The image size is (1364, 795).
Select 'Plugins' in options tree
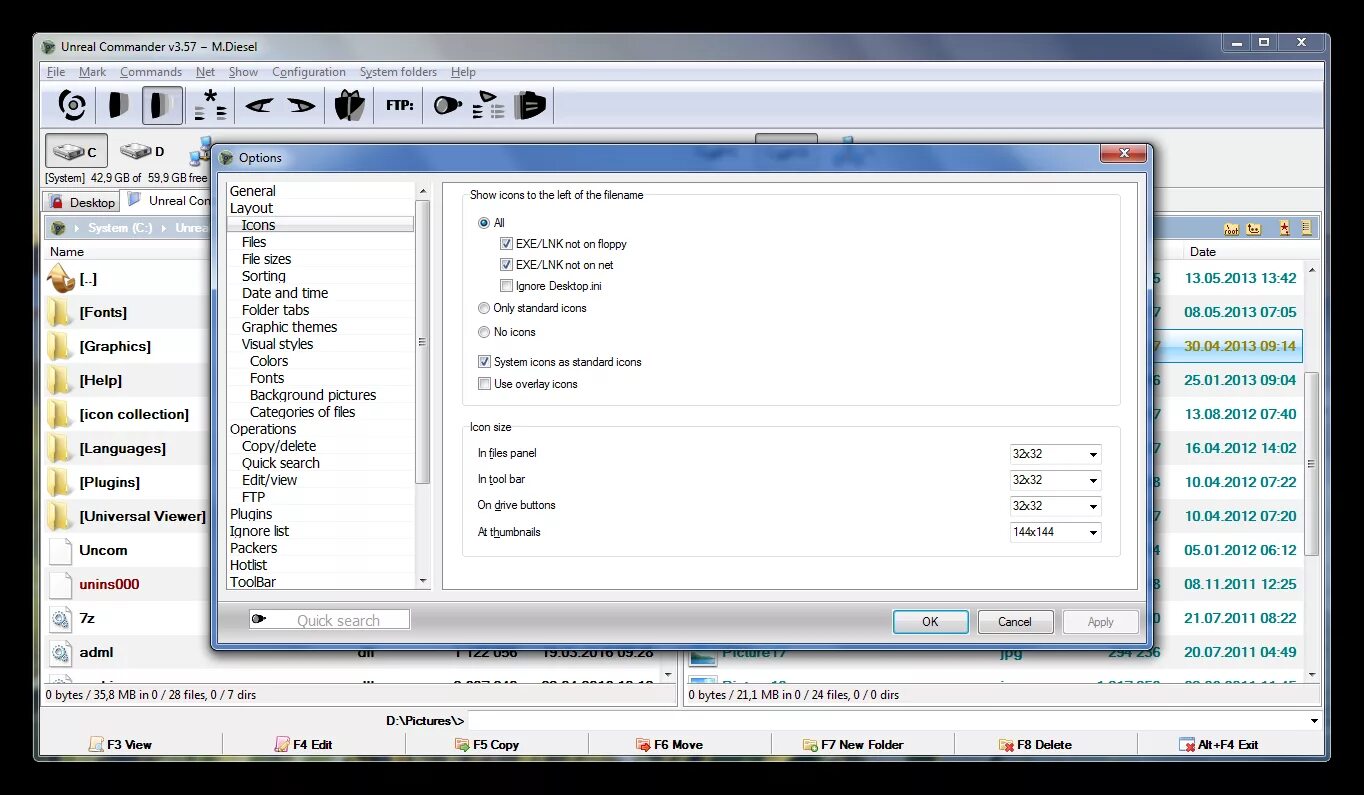[250, 514]
